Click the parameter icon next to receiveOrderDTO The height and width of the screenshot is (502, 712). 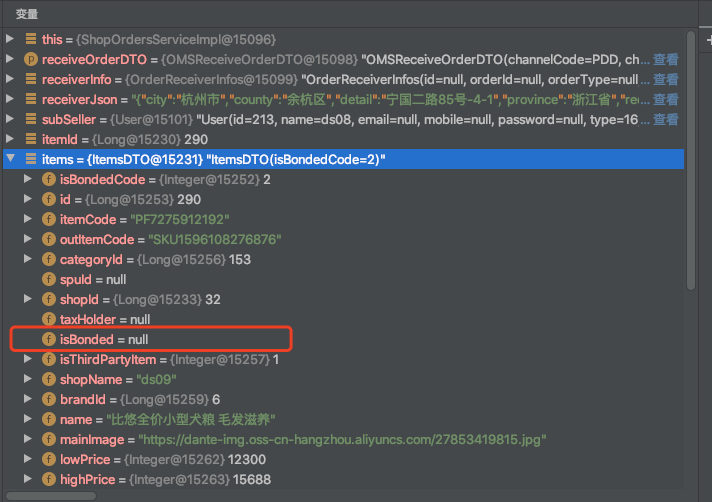(x=31, y=60)
